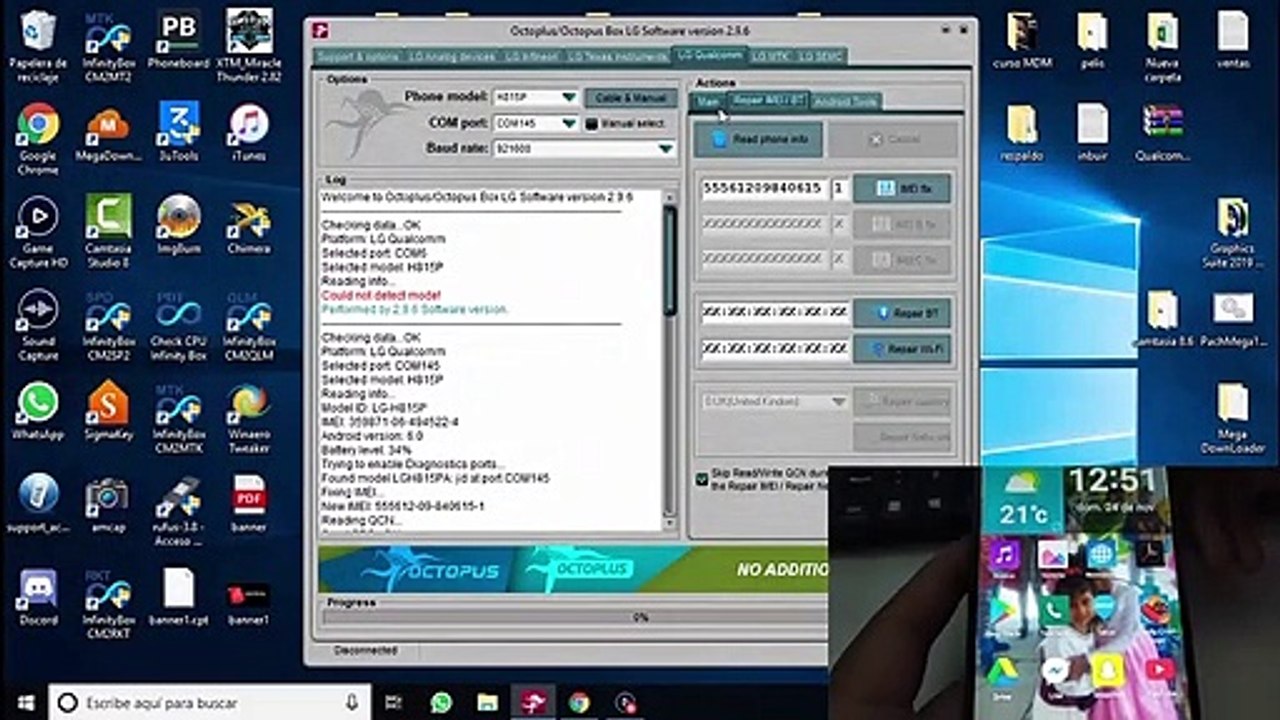The height and width of the screenshot is (720, 1280).
Task: Select the LG Qualcomm tab
Action: [709, 55]
